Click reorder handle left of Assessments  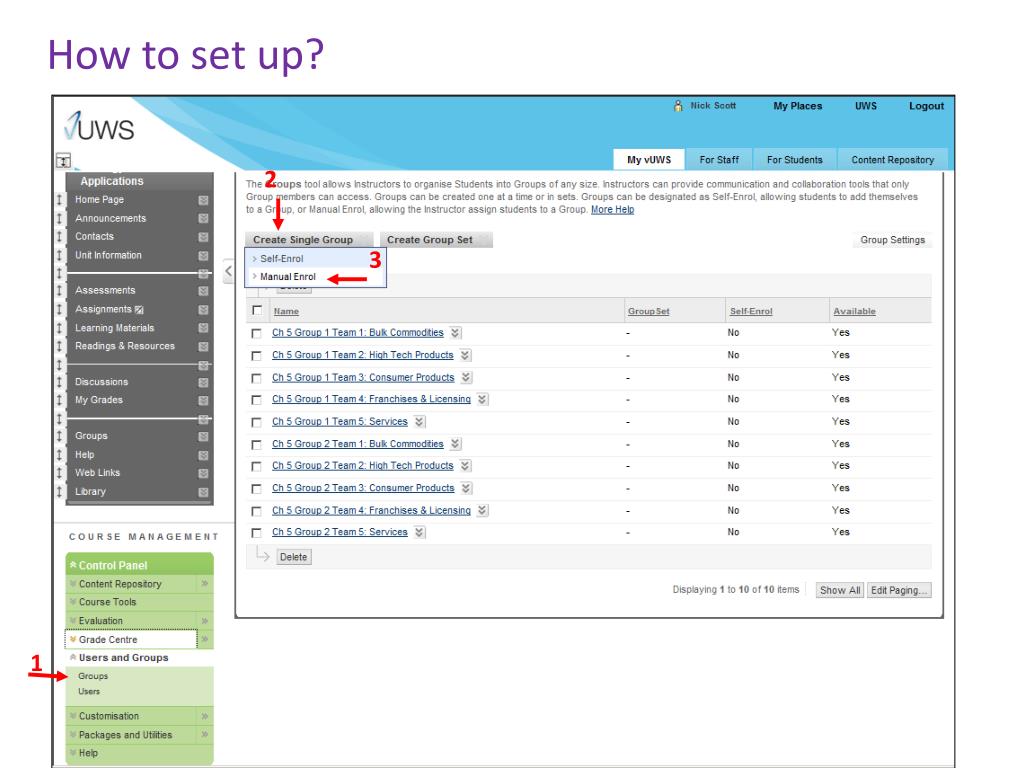pos(59,291)
